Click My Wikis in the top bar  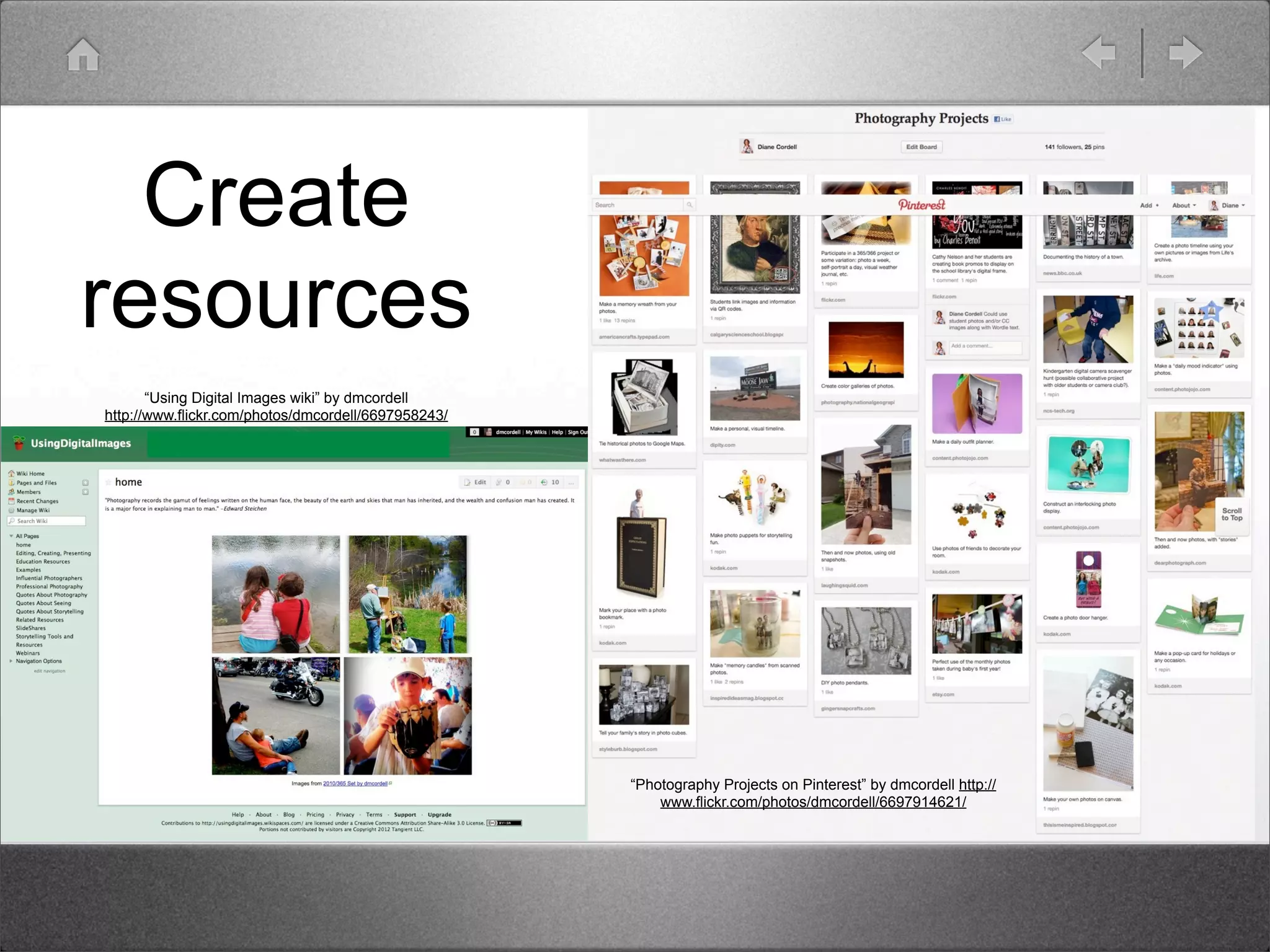pyautogui.click(x=536, y=432)
